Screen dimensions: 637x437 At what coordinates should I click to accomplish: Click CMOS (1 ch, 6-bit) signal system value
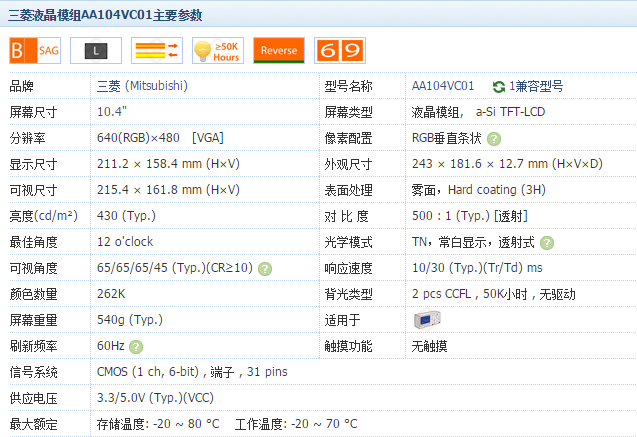tap(192, 372)
